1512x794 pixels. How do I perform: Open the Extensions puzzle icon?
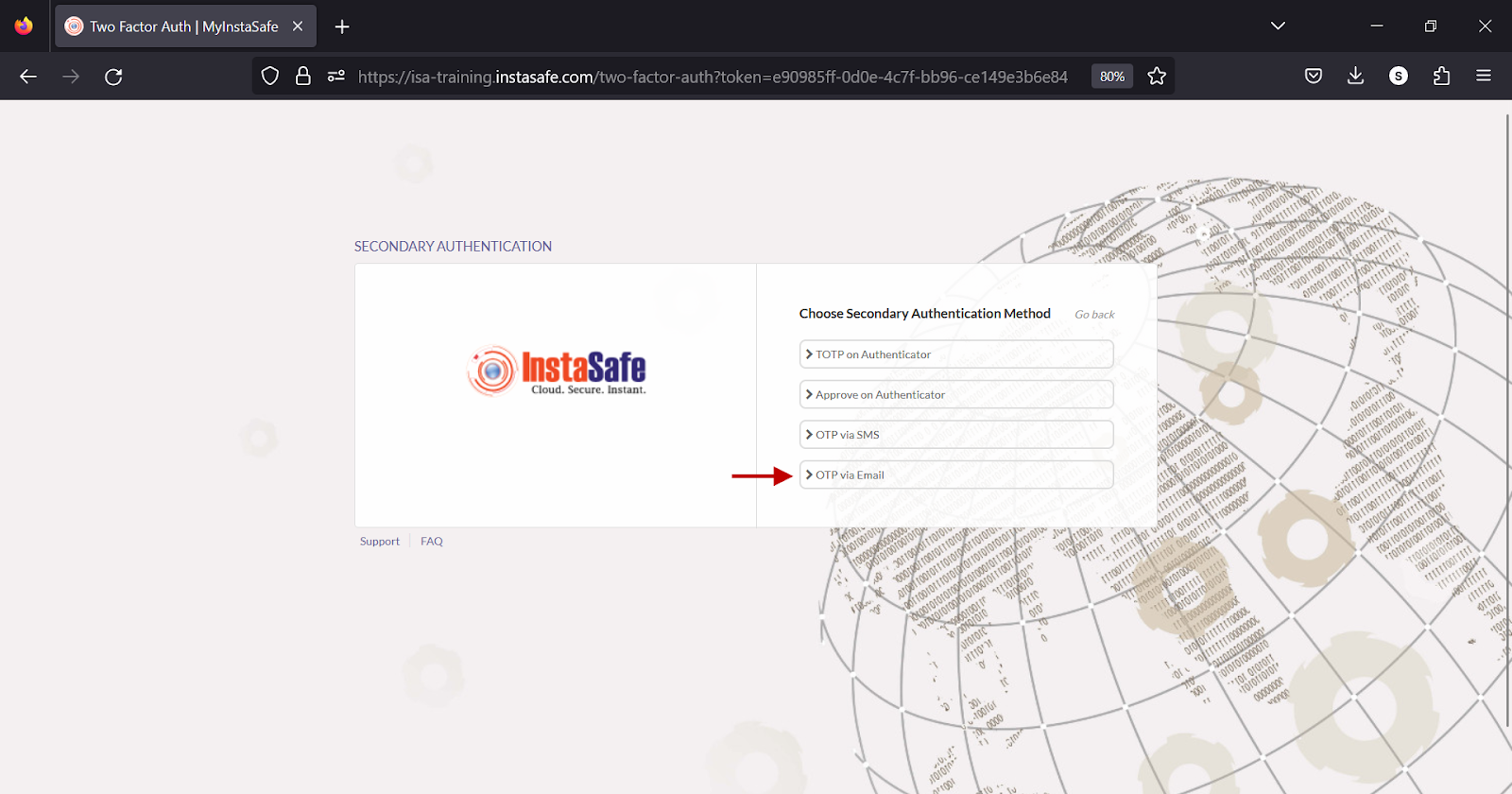click(x=1441, y=76)
